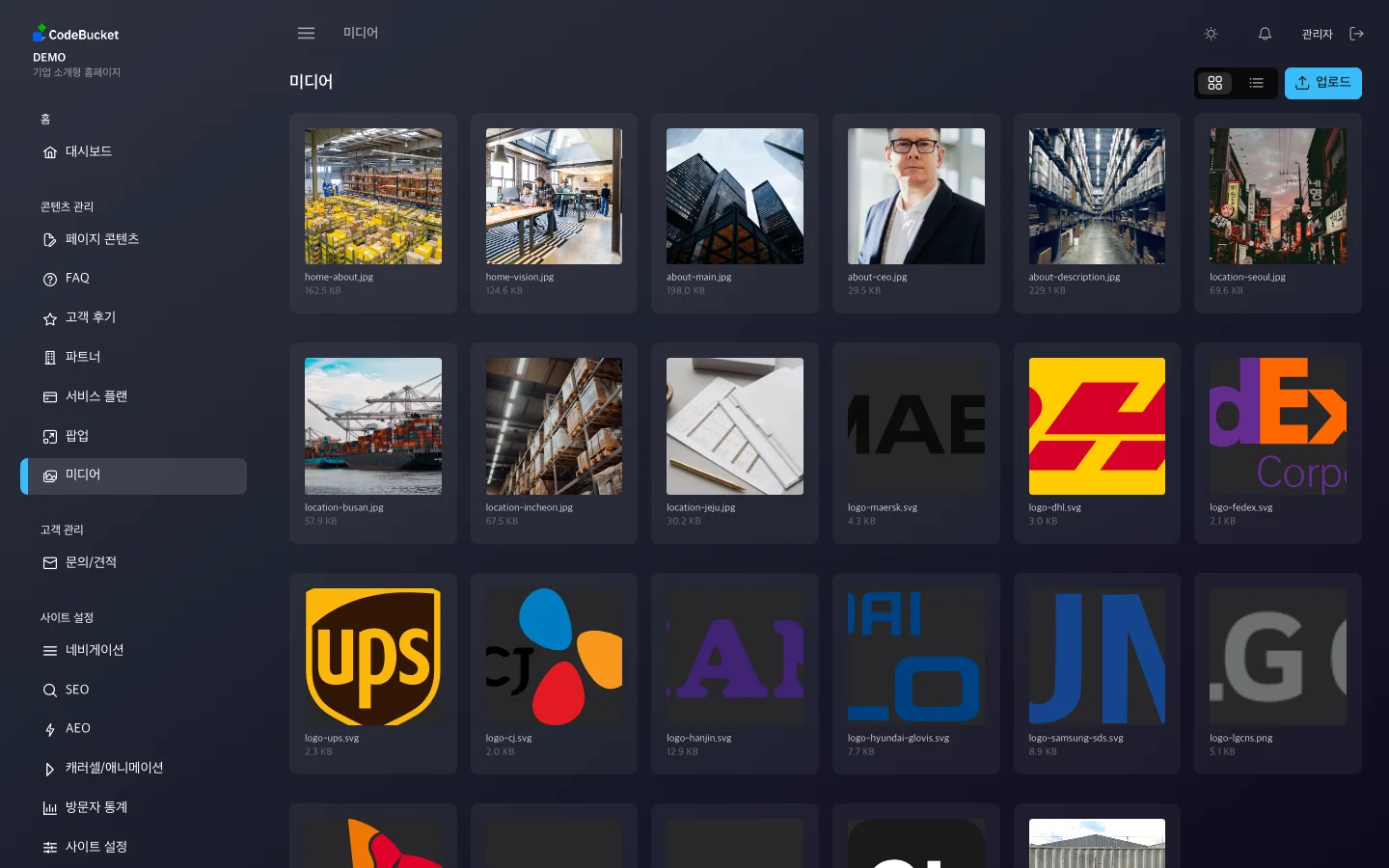Open the about-ceo.jpg image
Screen dimensions: 1389x868
(915, 197)
